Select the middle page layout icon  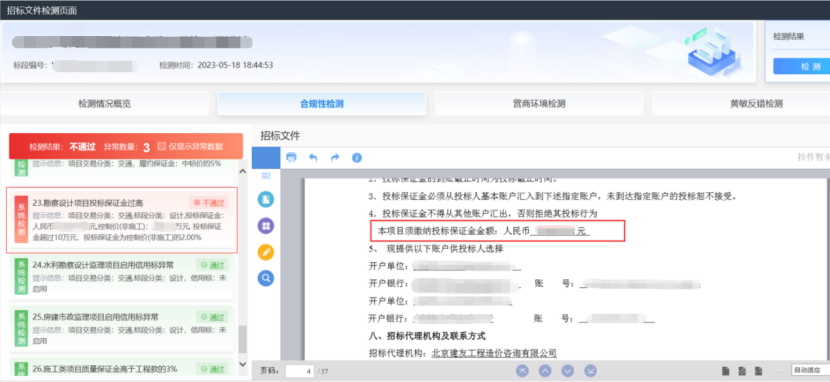(743, 371)
